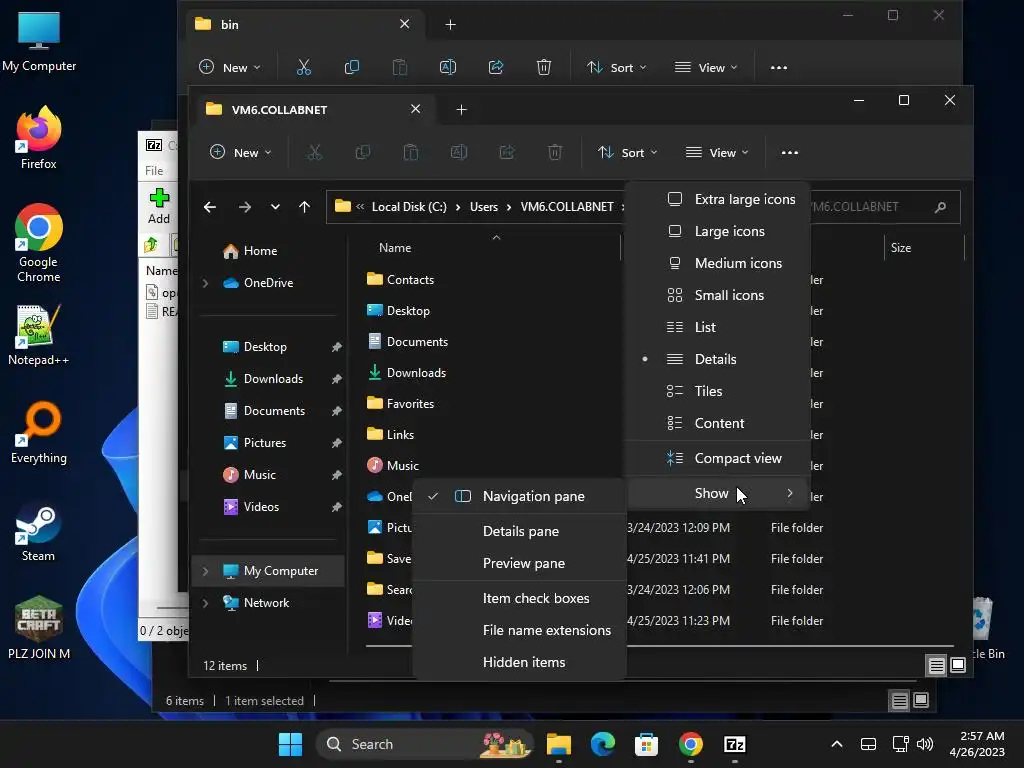Image resolution: width=1024 pixels, height=768 pixels.
Task: Choose Content view
Action: pos(718,423)
